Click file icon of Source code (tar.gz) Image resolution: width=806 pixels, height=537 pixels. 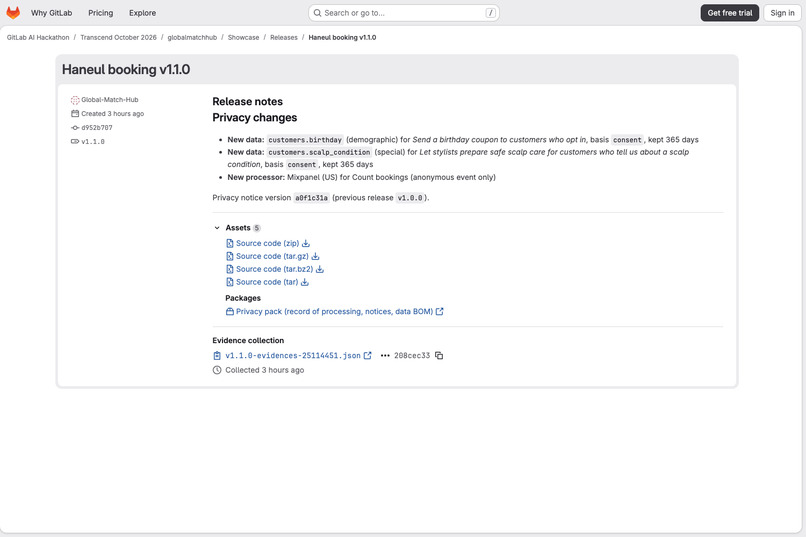(x=230, y=256)
